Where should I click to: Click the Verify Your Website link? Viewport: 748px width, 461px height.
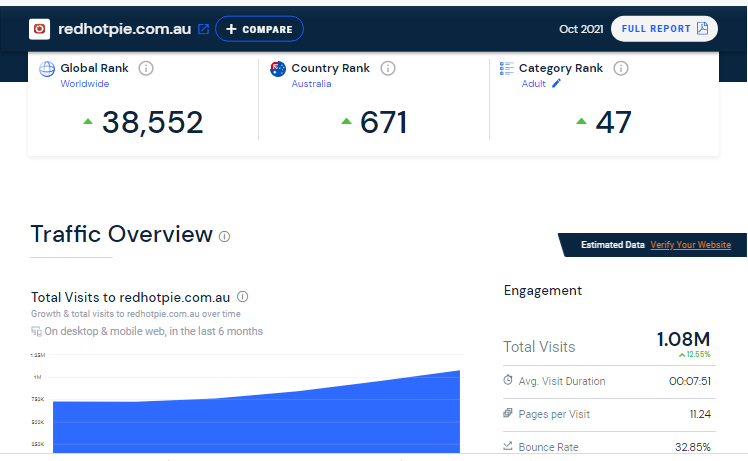point(690,245)
